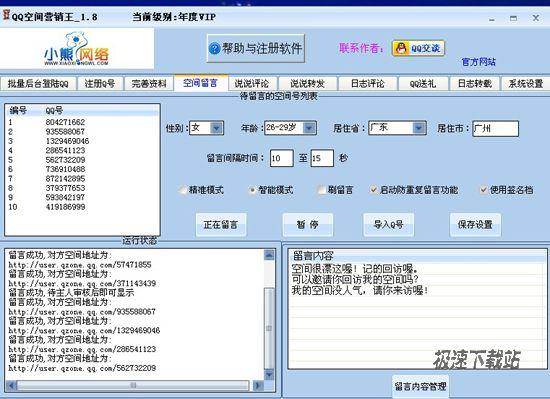Click the 导入Q号 button
Image resolution: width=550 pixels, height=399 pixels.
click(388, 225)
